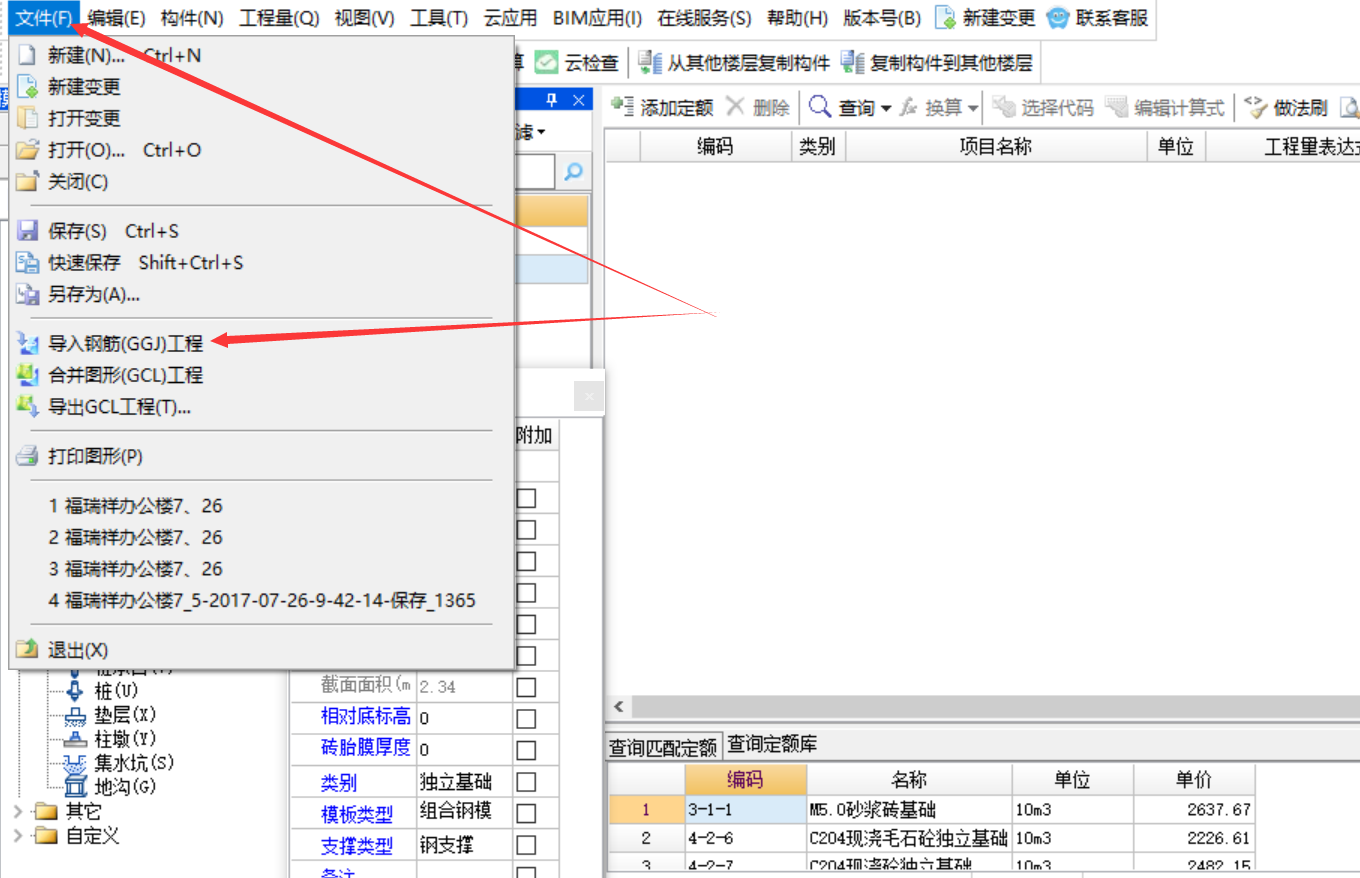
Task: Select 柱墩(Y) in the component tree
Action: pos(125,739)
